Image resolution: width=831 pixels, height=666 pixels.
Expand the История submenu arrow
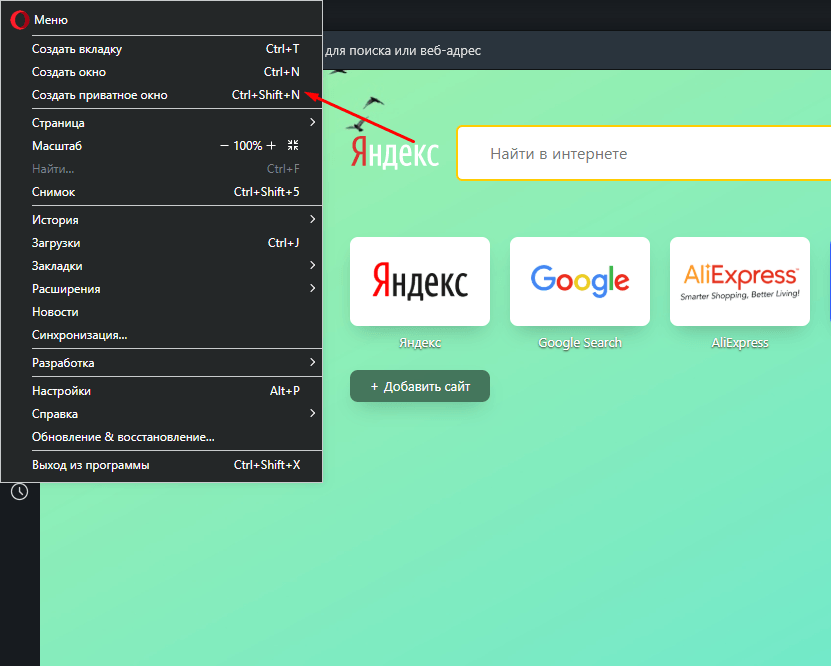point(312,219)
